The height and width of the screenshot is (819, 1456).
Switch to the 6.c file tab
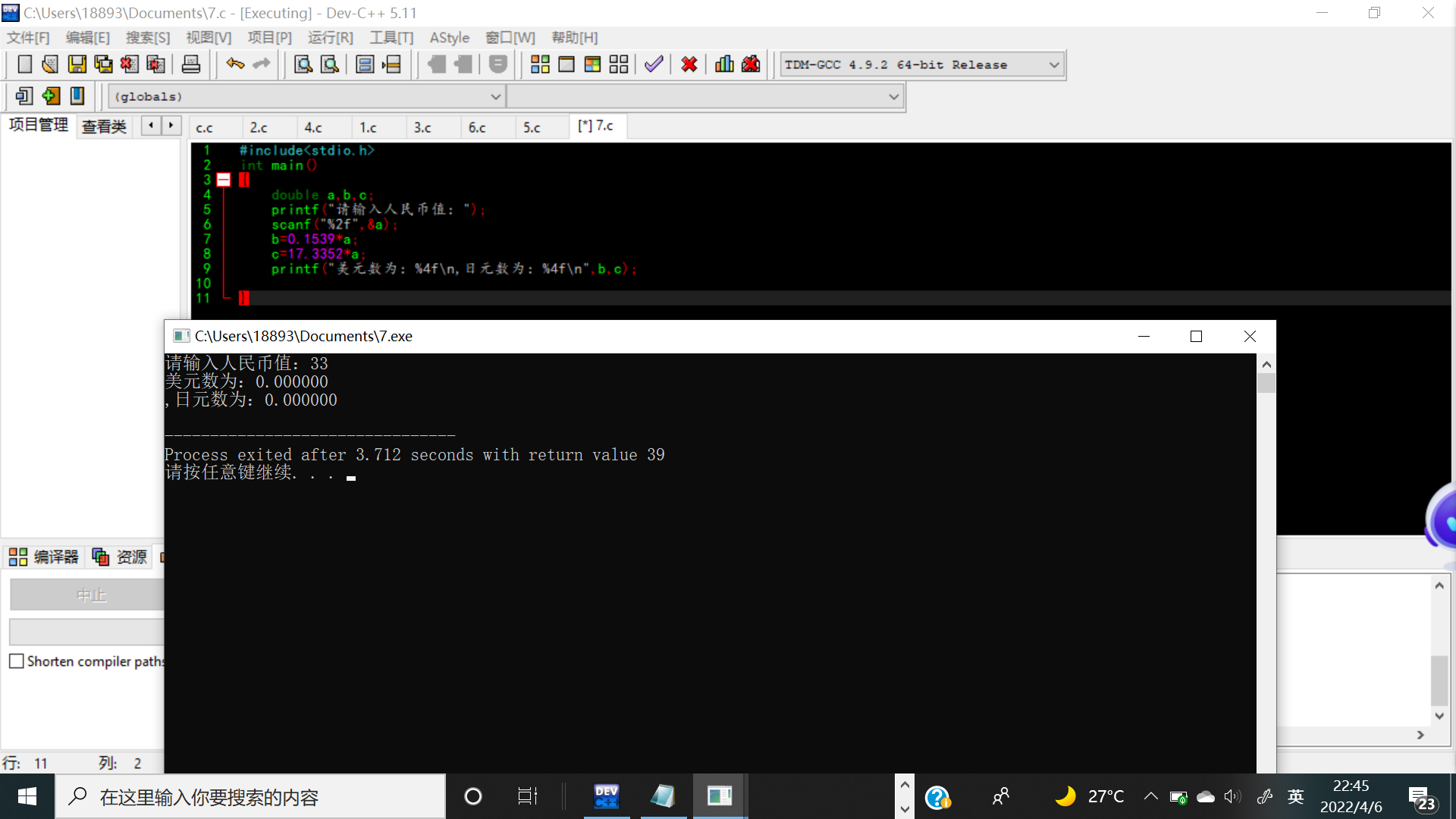[477, 127]
